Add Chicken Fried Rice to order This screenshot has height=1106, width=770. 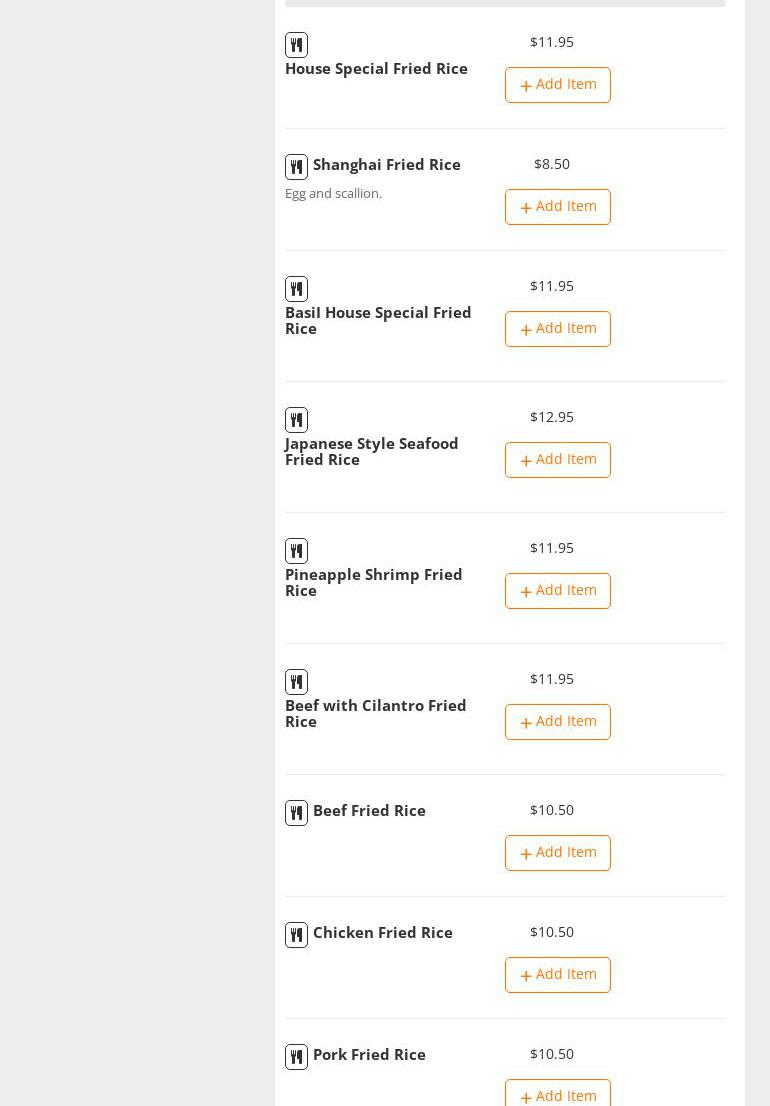pos(557,975)
